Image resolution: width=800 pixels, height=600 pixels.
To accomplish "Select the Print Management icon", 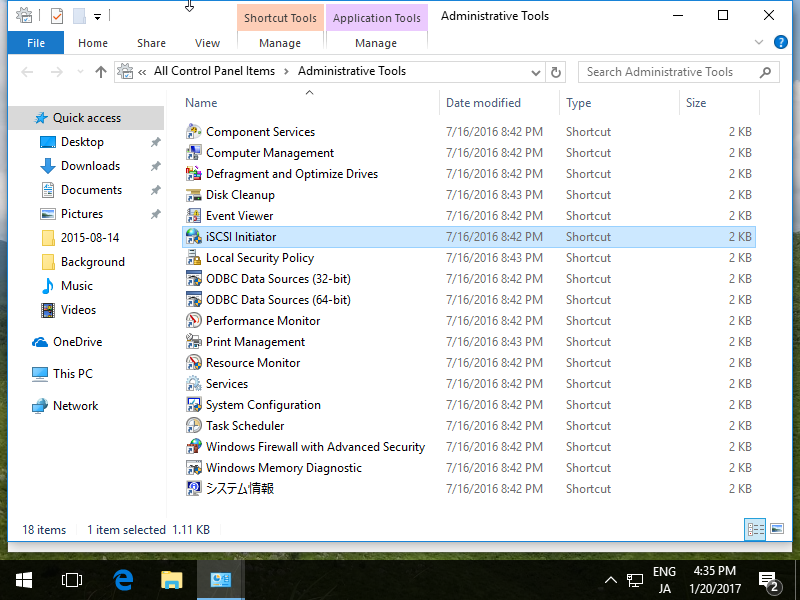I will pos(193,341).
